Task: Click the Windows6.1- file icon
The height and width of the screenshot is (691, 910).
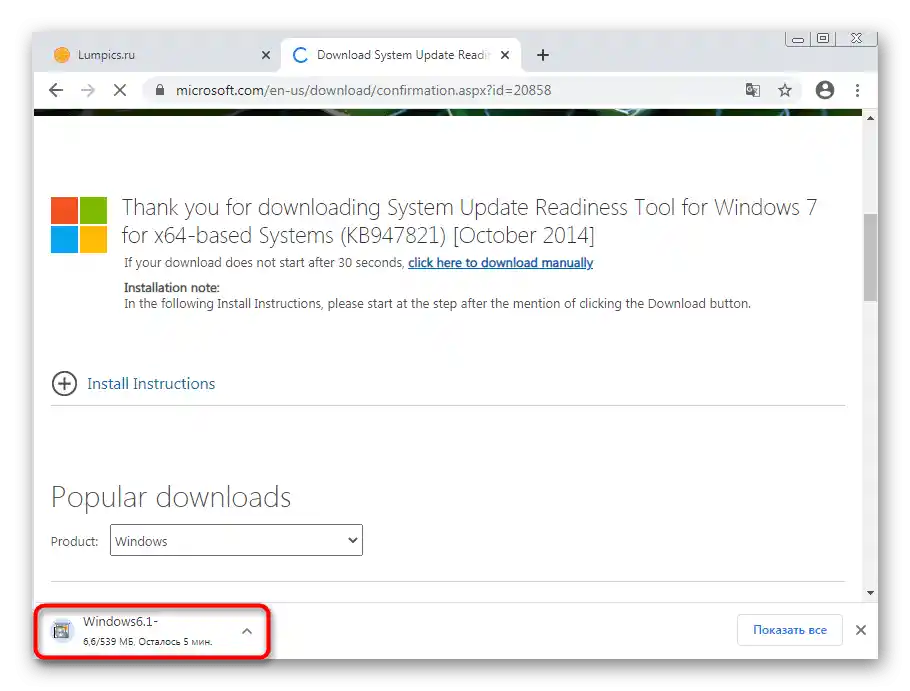Action: point(62,631)
